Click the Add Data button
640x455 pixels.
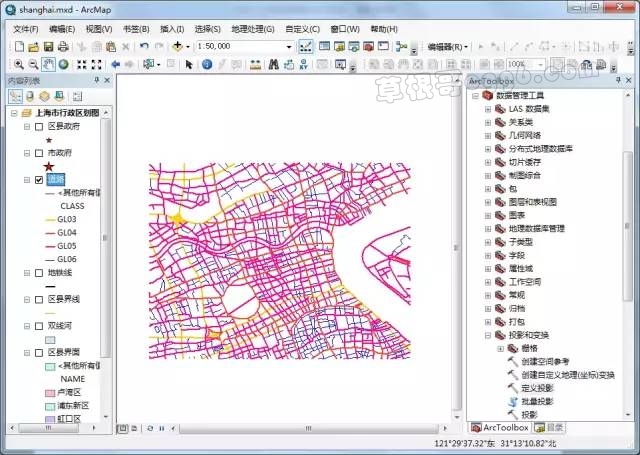click(178, 47)
